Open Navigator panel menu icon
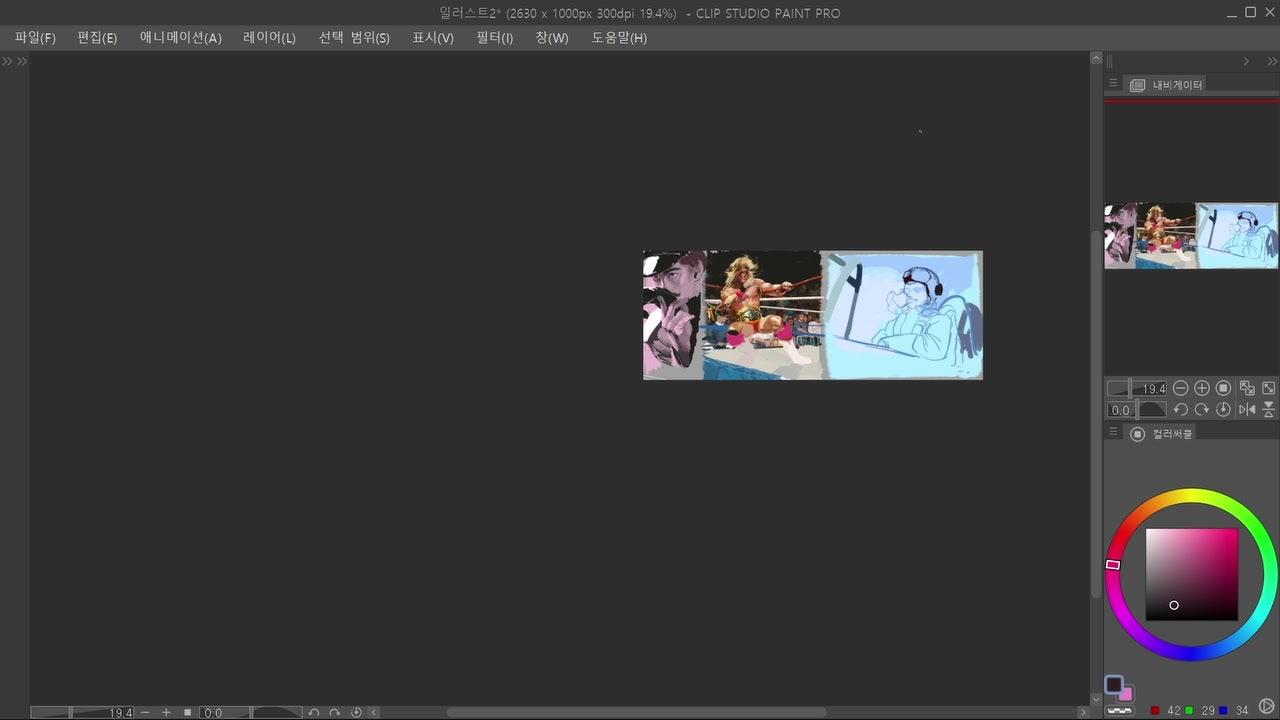1280x720 pixels. coord(1113,84)
